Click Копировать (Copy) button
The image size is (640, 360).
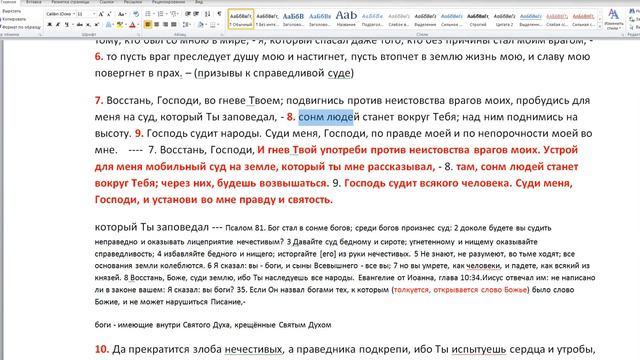click(13, 19)
